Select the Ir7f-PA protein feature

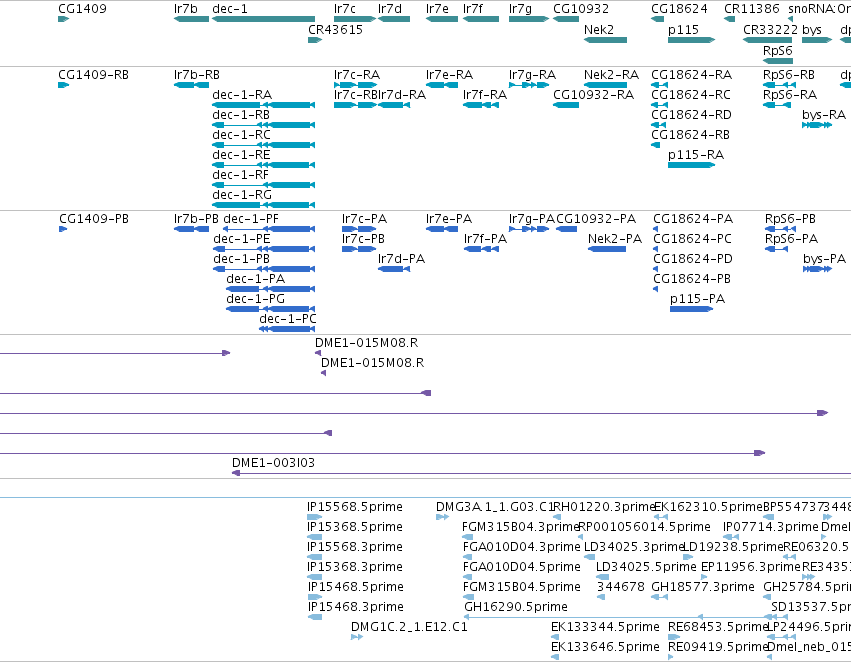(x=481, y=249)
